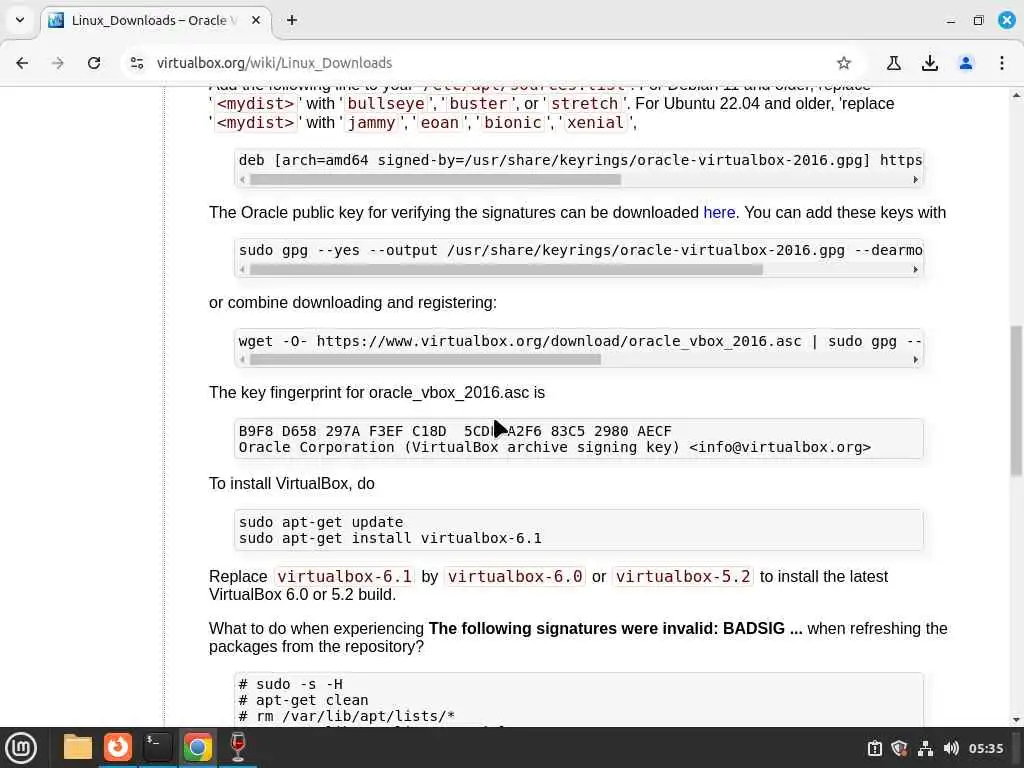Open the network connections tray icon
This screenshot has height=768, width=1024.
tap(925, 748)
